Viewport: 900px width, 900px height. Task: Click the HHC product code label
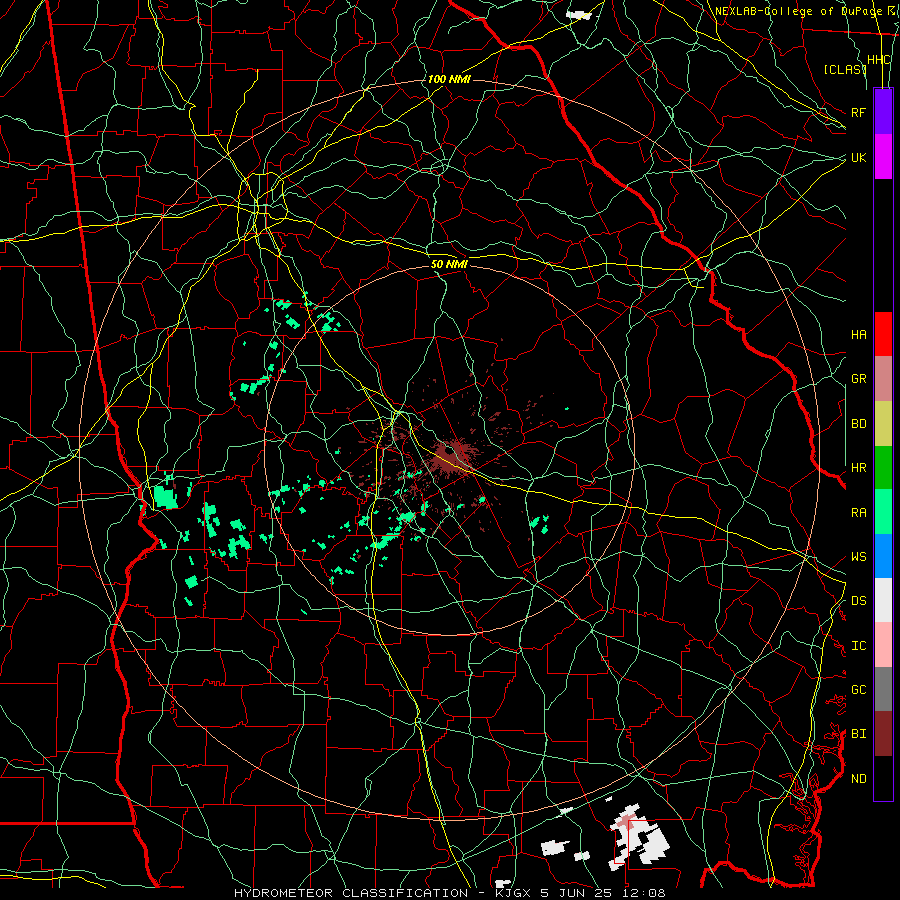(x=879, y=60)
